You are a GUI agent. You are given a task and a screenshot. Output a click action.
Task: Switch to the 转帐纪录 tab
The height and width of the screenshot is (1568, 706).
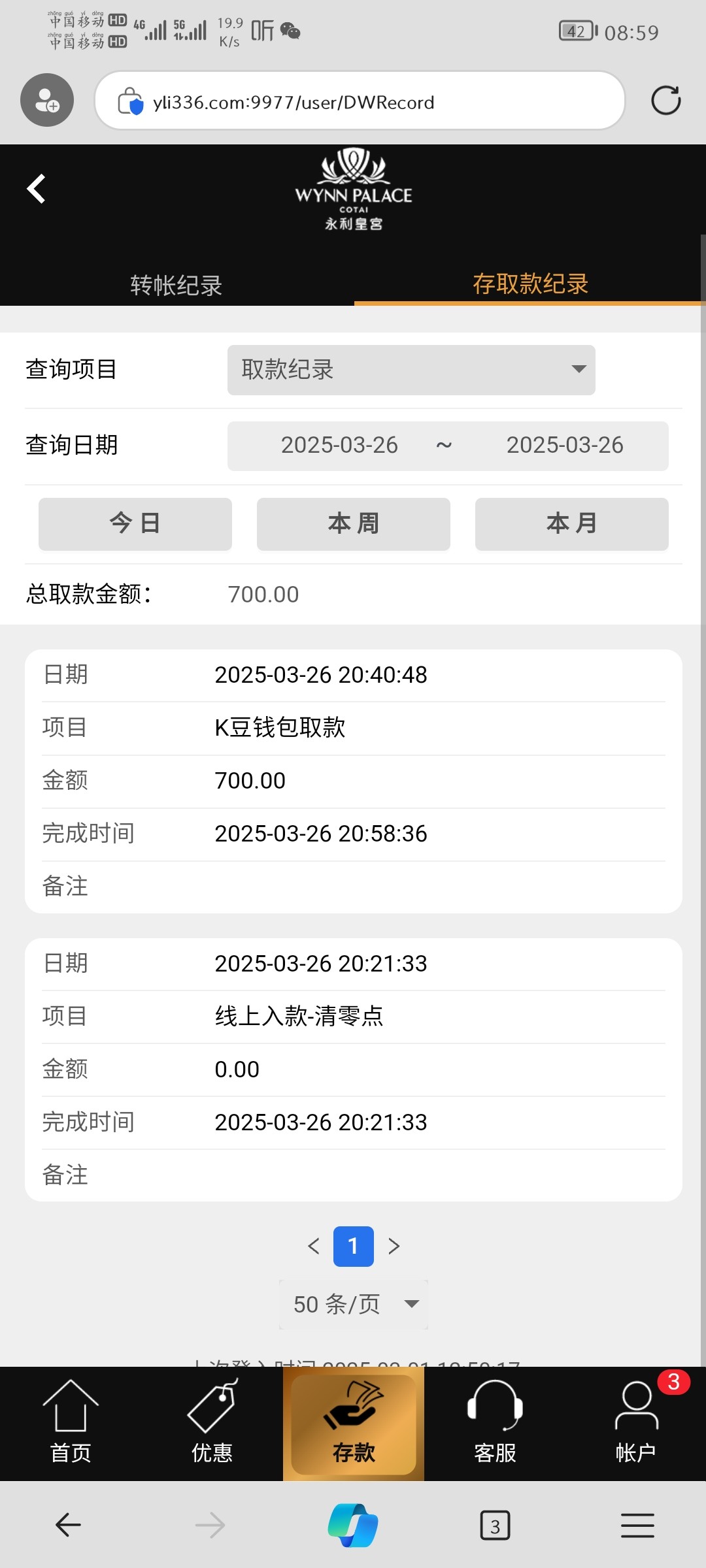(x=176, y=285)
